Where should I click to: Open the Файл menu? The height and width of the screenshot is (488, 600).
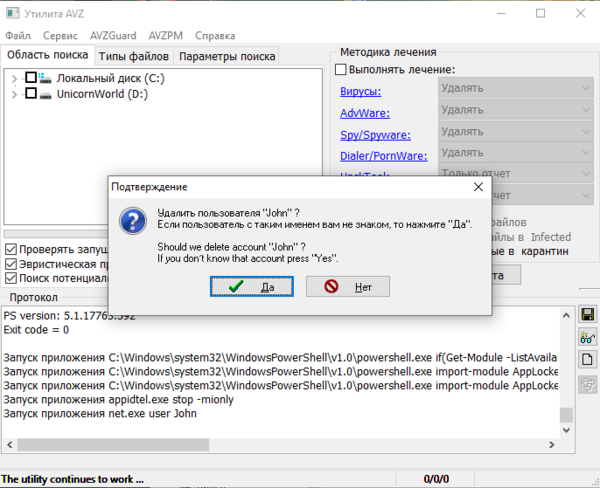pyautogui.click(x=18, y=36)
